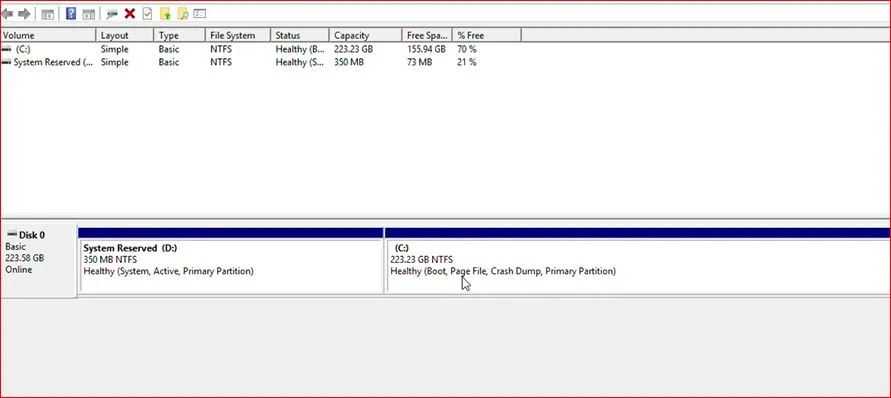Sort by the Capacity column header
This screenshot has width=891, height=398.
pos(365,35)
